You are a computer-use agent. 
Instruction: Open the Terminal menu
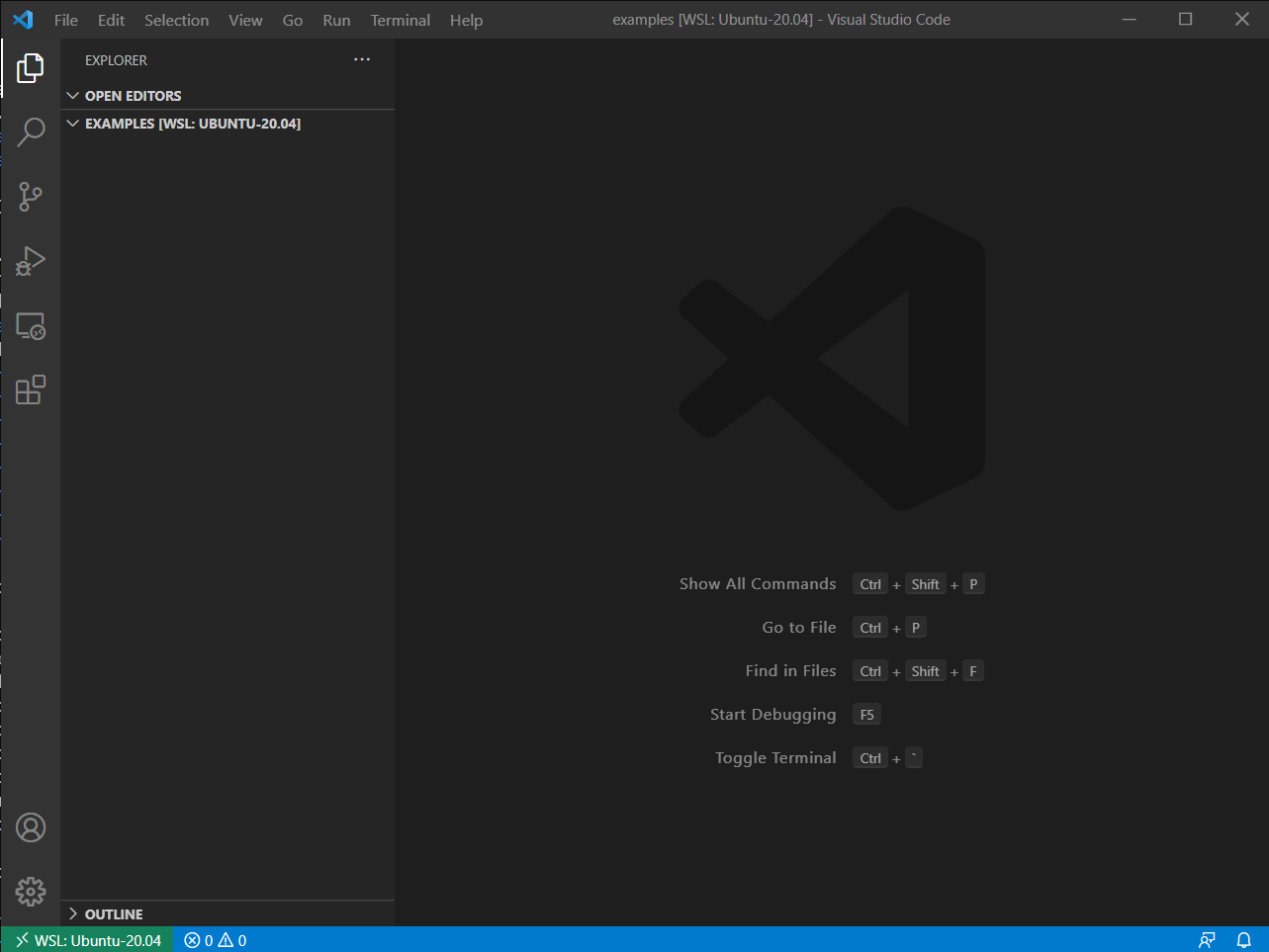click(x=401, y=20)
